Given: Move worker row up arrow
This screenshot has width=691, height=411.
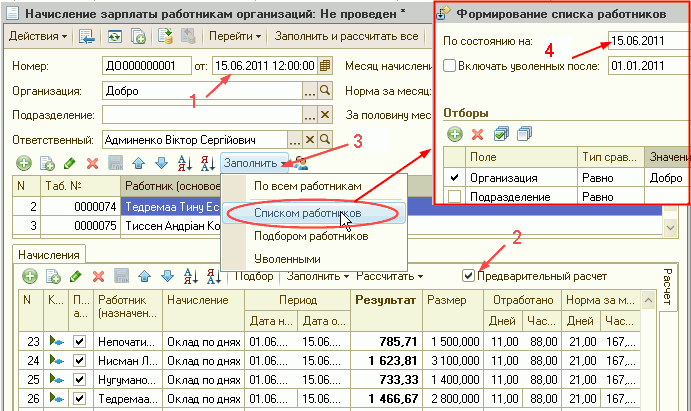Looking at the screenshot, I should tap(138, 163).
